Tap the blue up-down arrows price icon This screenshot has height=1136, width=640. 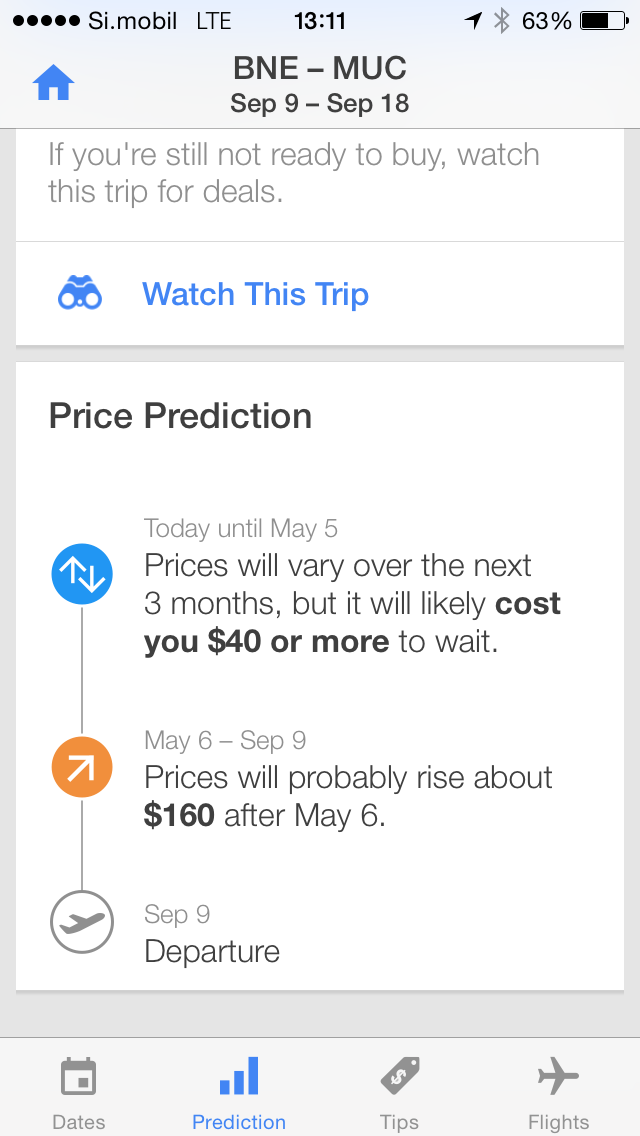tap(82, 575)
